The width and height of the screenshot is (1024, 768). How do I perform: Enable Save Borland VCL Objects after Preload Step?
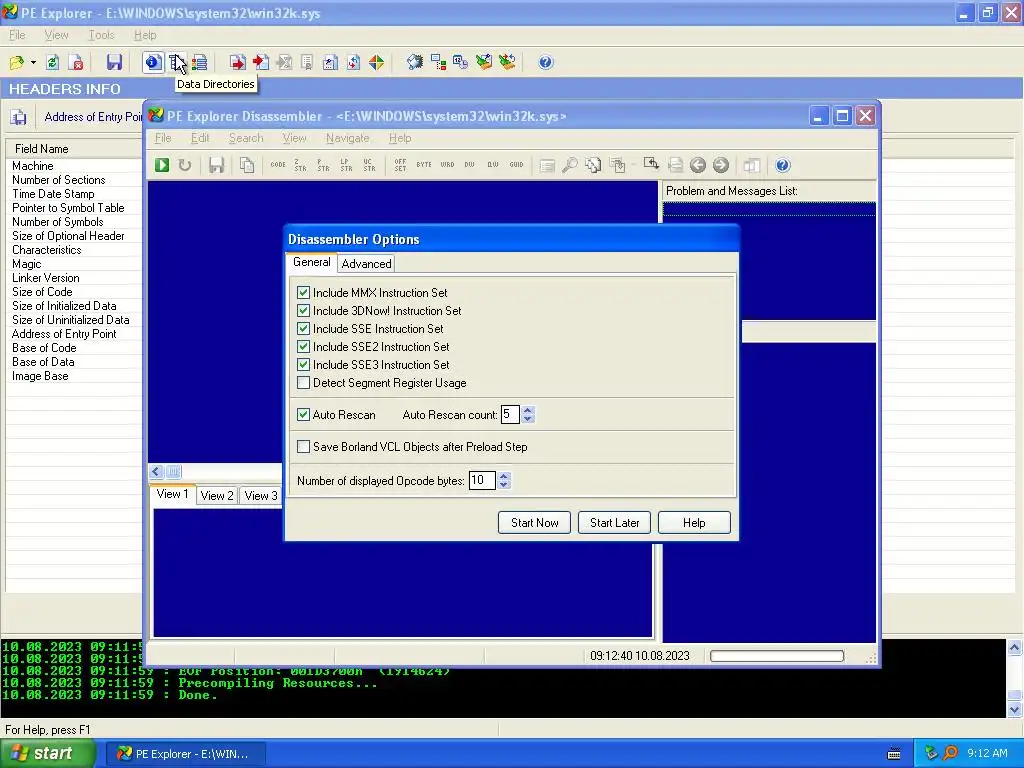[303, 447]
